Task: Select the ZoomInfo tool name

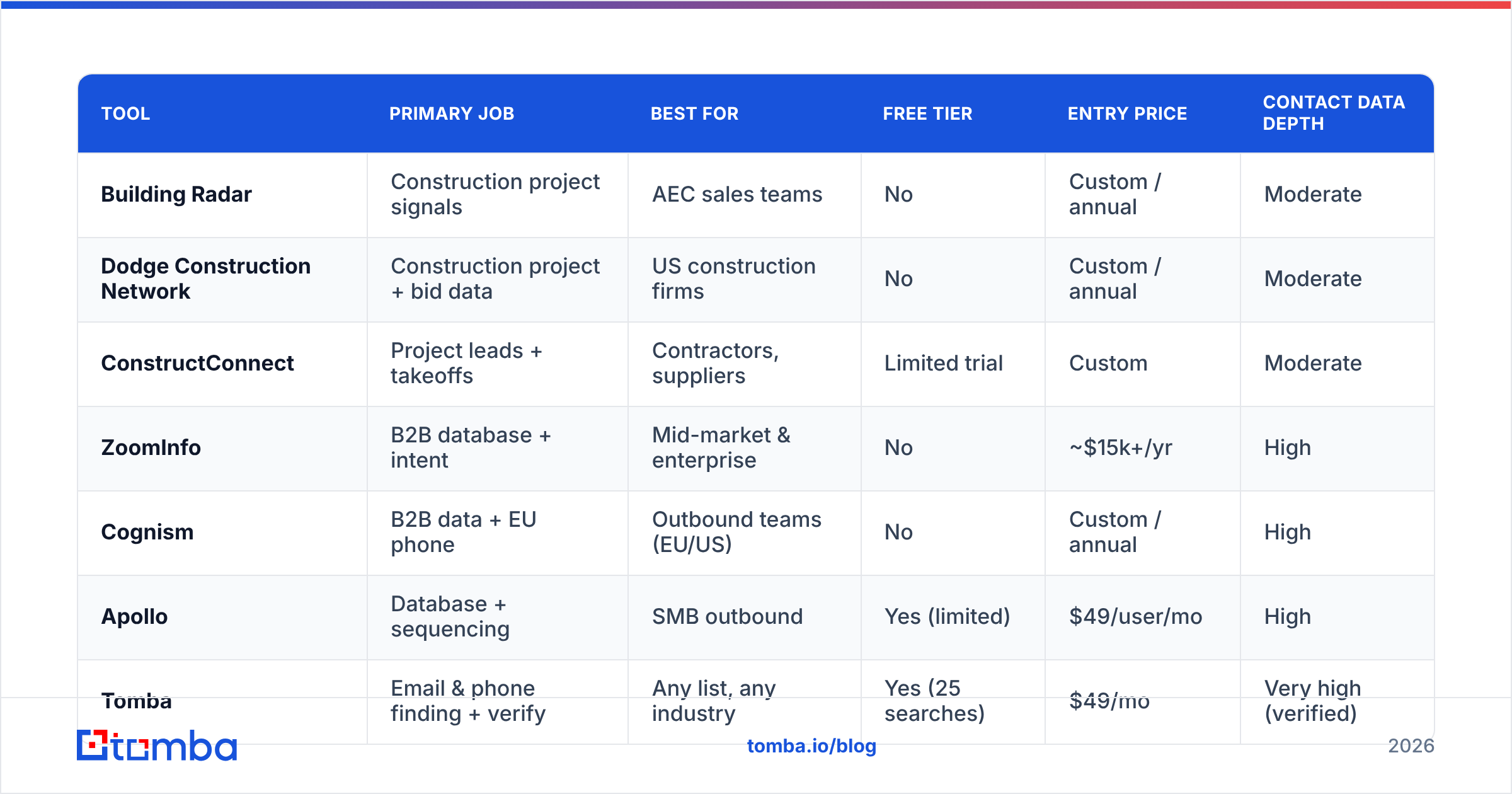Action: click(x=151, y=447)
